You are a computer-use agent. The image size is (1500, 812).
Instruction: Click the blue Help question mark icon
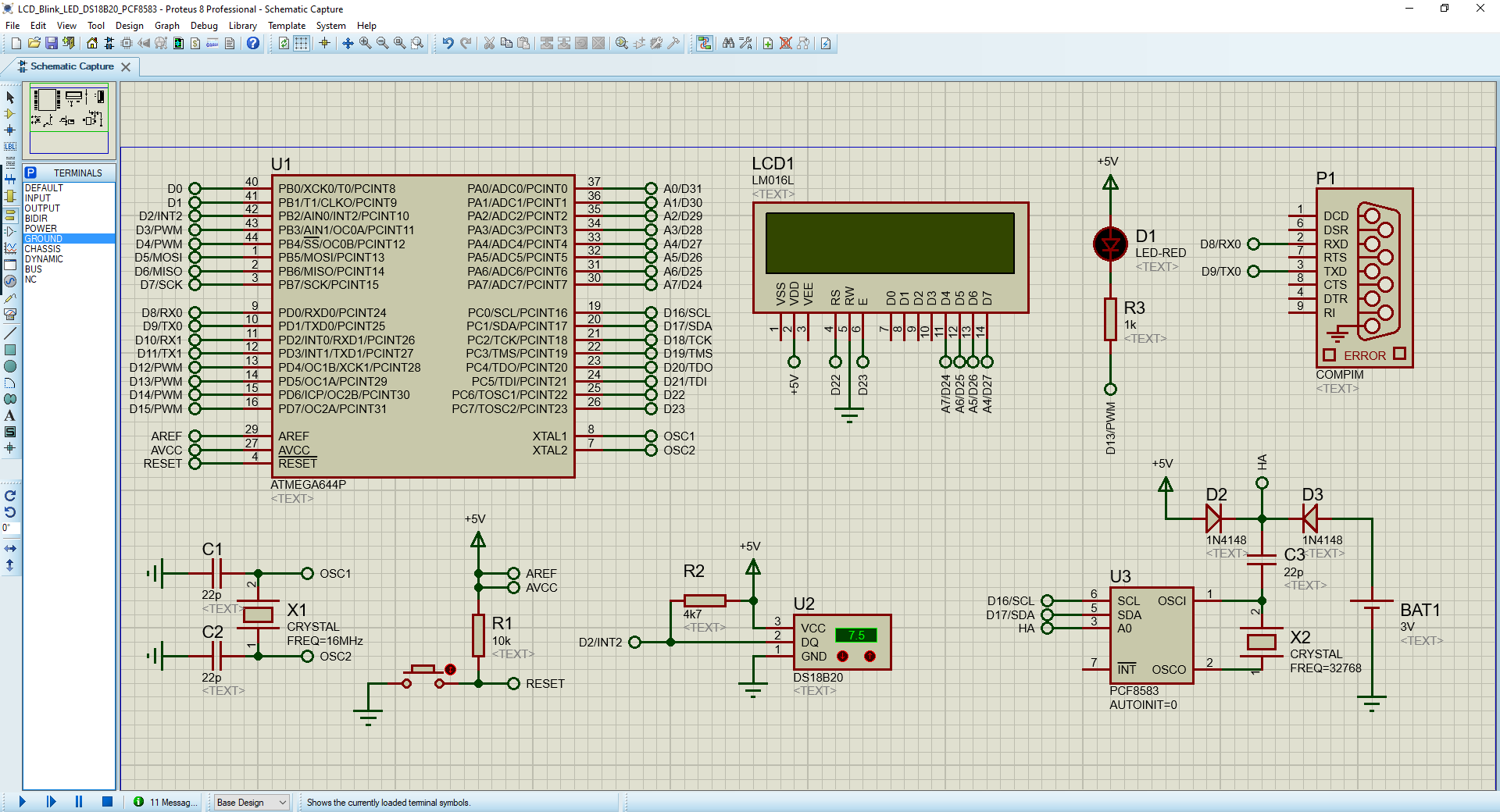pos(253,43)
